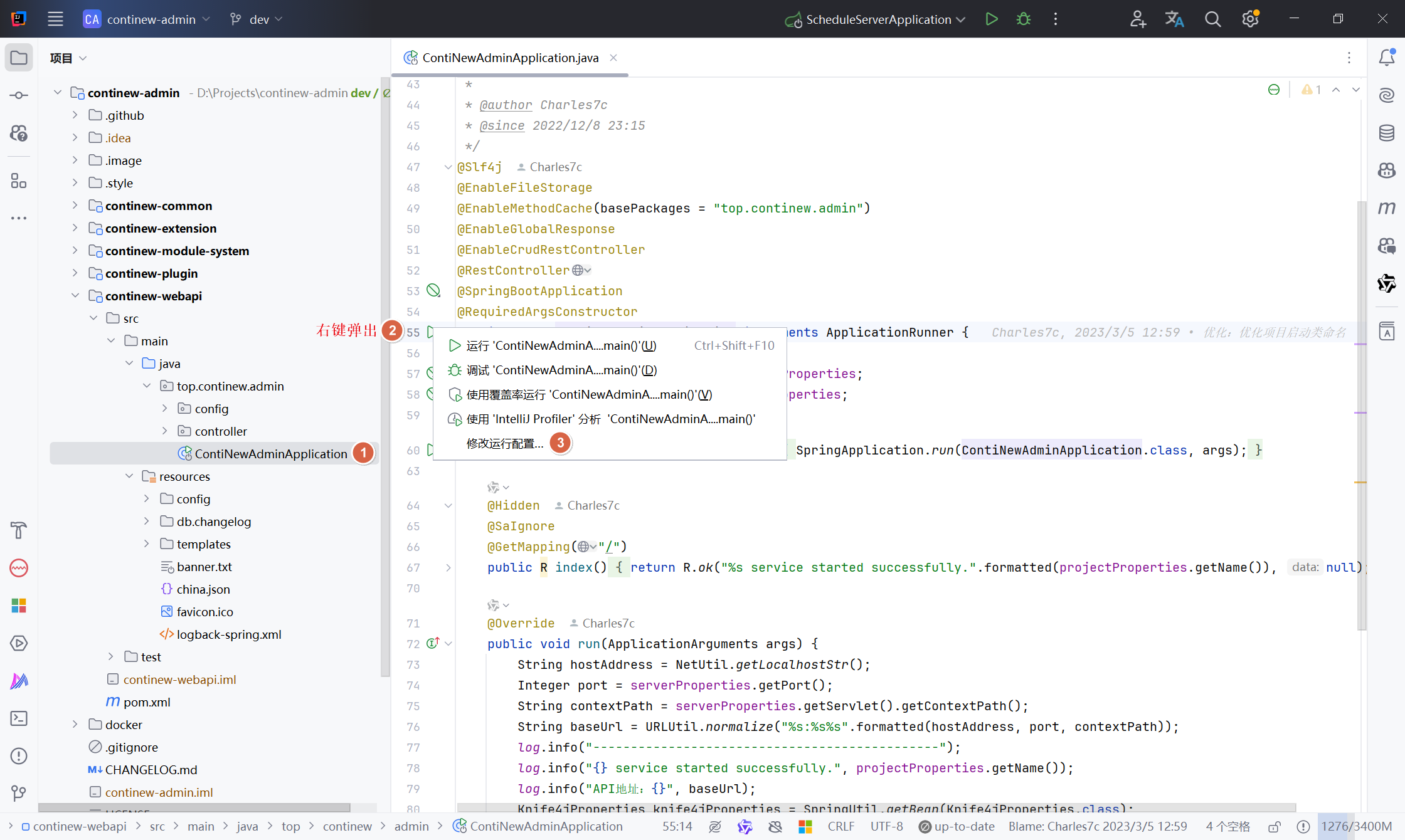
Task: Open the Git tool window
Action: 19,793
